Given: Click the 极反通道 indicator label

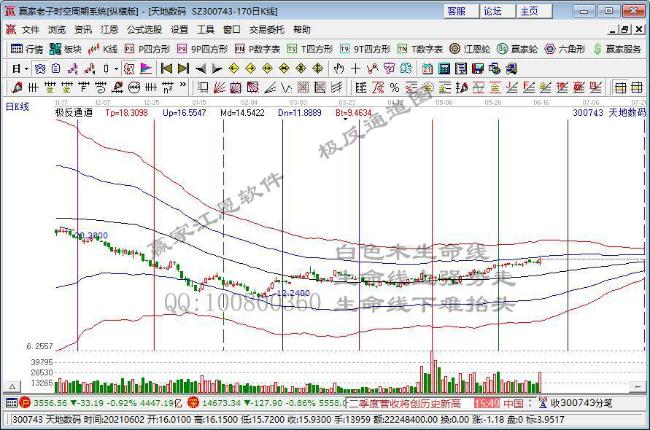Looking at the screenshot, I should pyautogui.click(x=74, y=112).
